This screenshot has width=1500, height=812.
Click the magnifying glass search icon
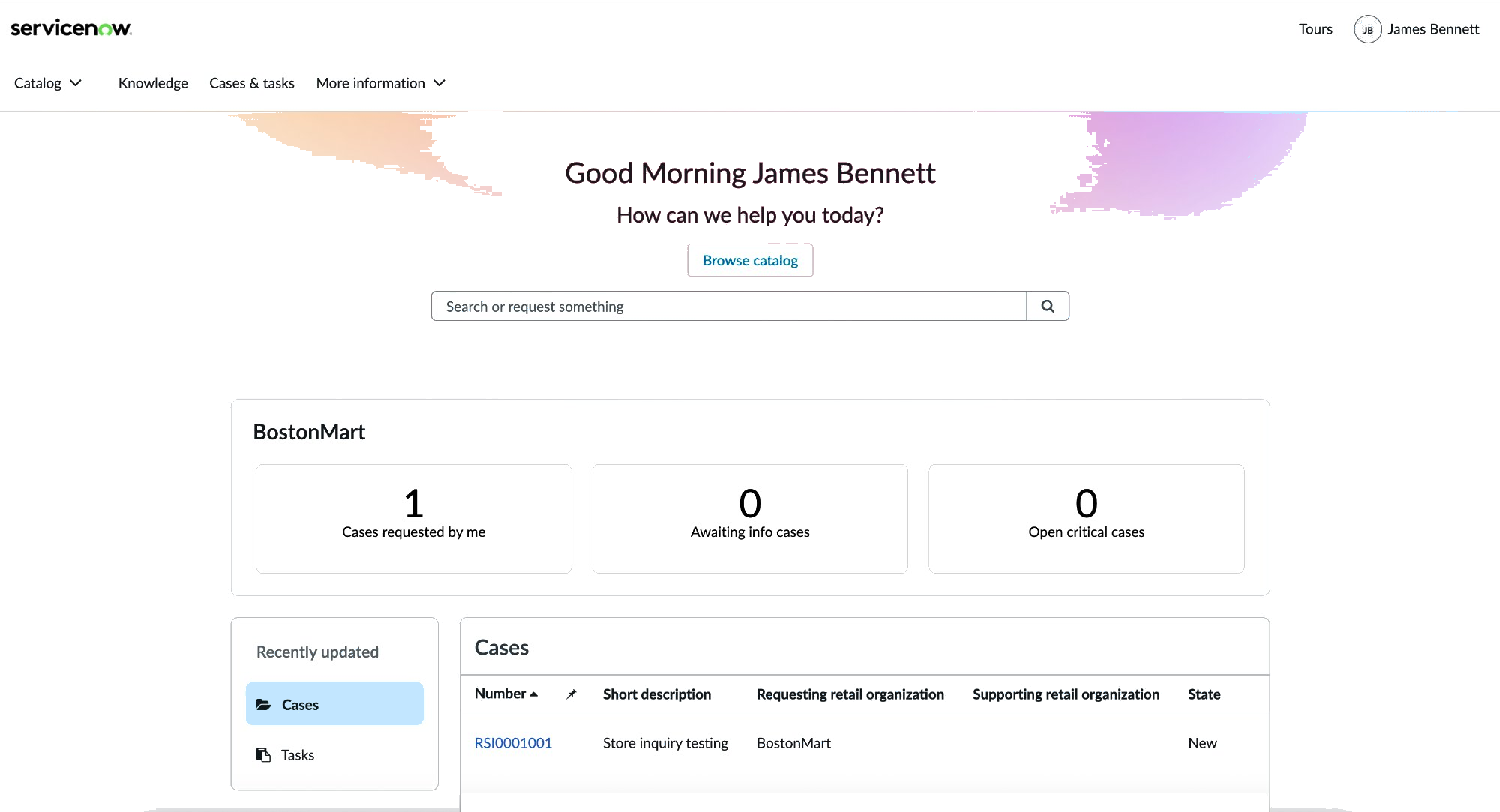pyautogui.click(x=1048, y=306)
